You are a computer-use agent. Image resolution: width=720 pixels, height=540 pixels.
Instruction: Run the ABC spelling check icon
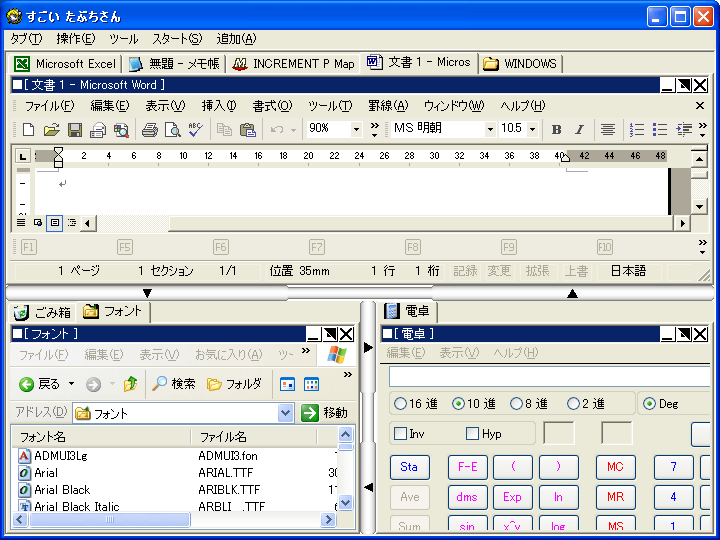196,129
